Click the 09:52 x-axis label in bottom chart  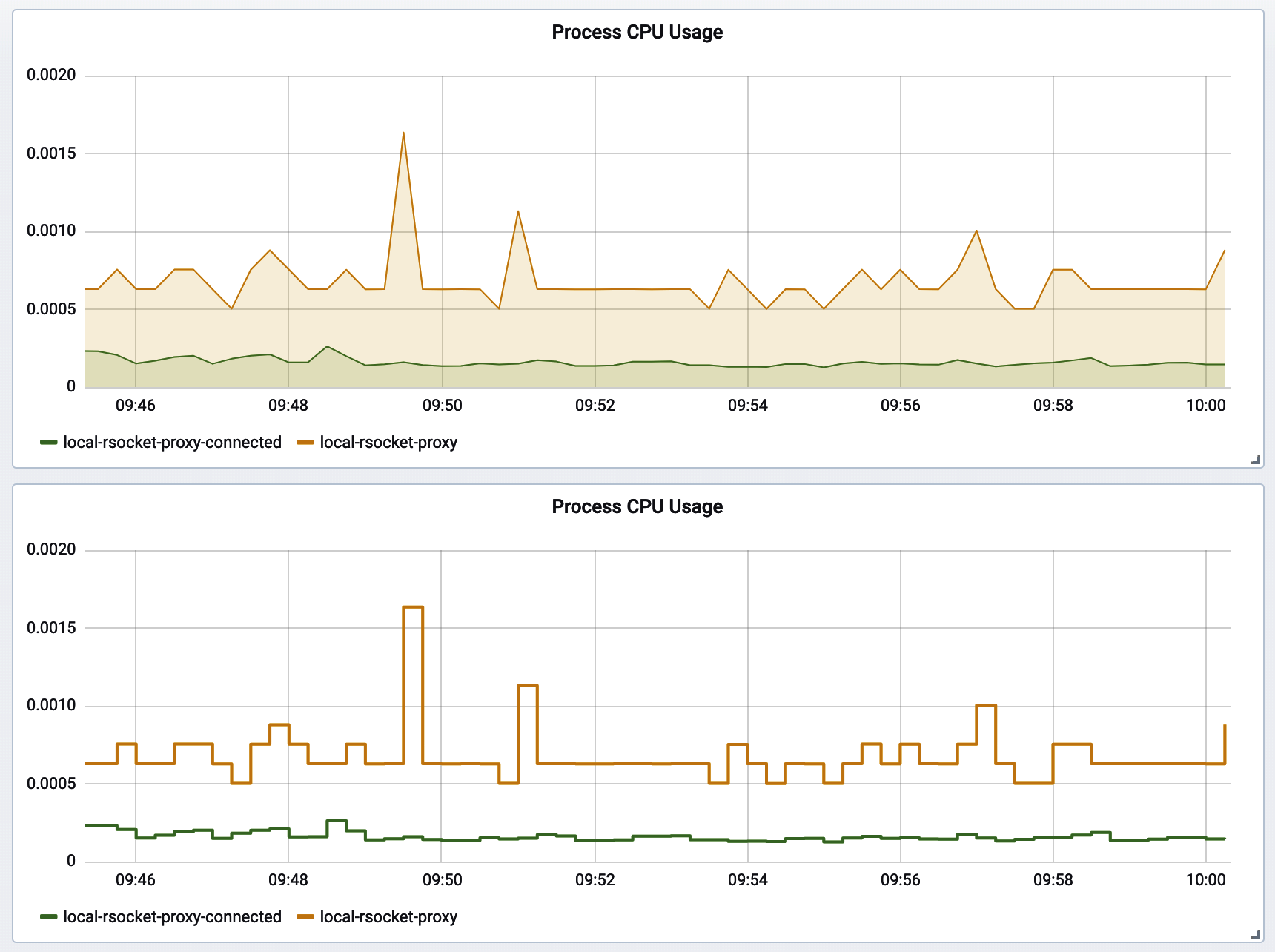tap(595, 880)
